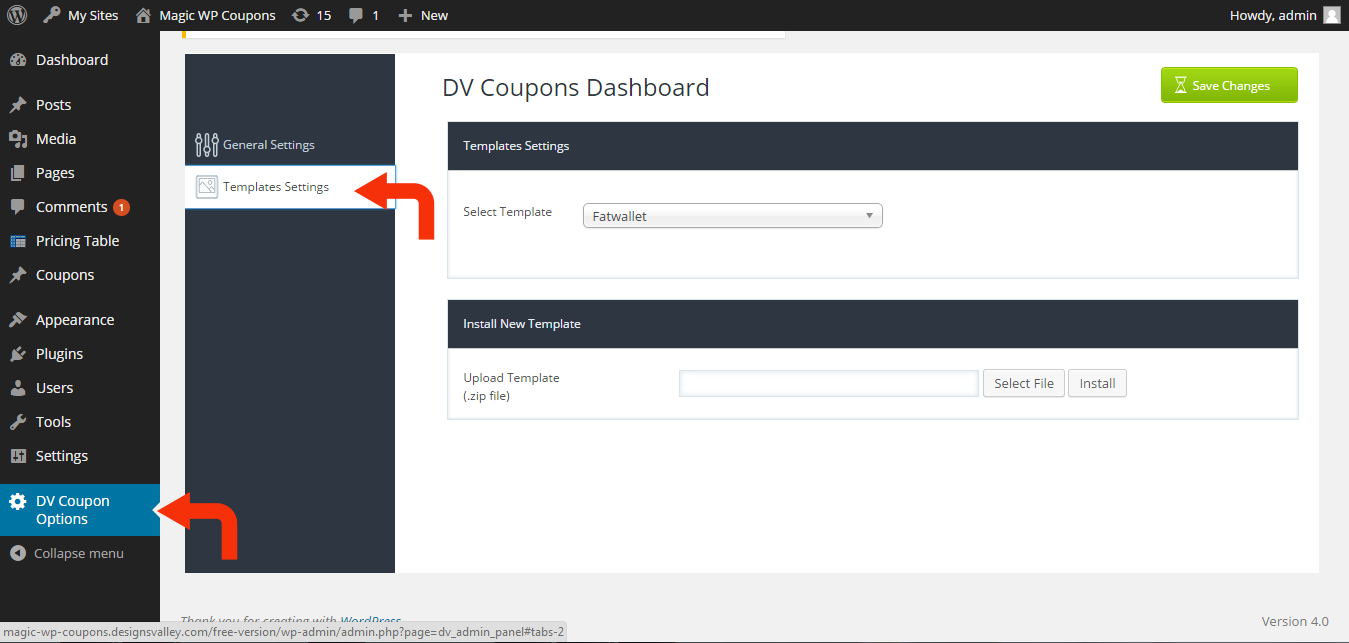
Task: Switch to Templates Settings tab
Action: tap(290, 187)
